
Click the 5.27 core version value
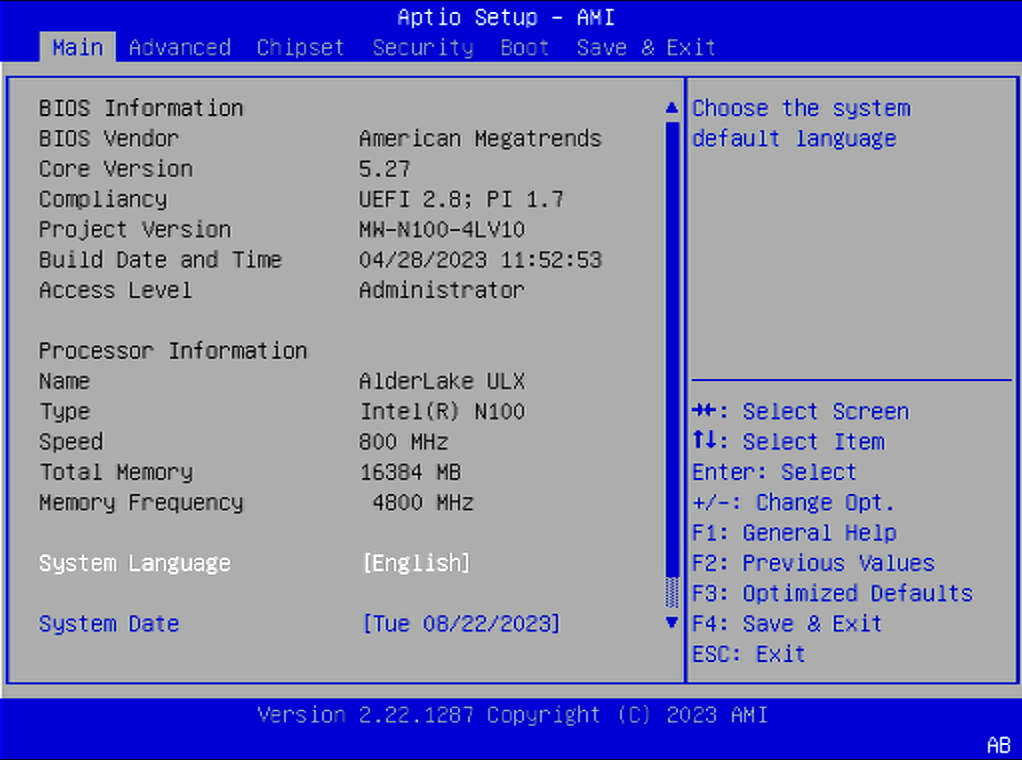[x=385, y=169]
